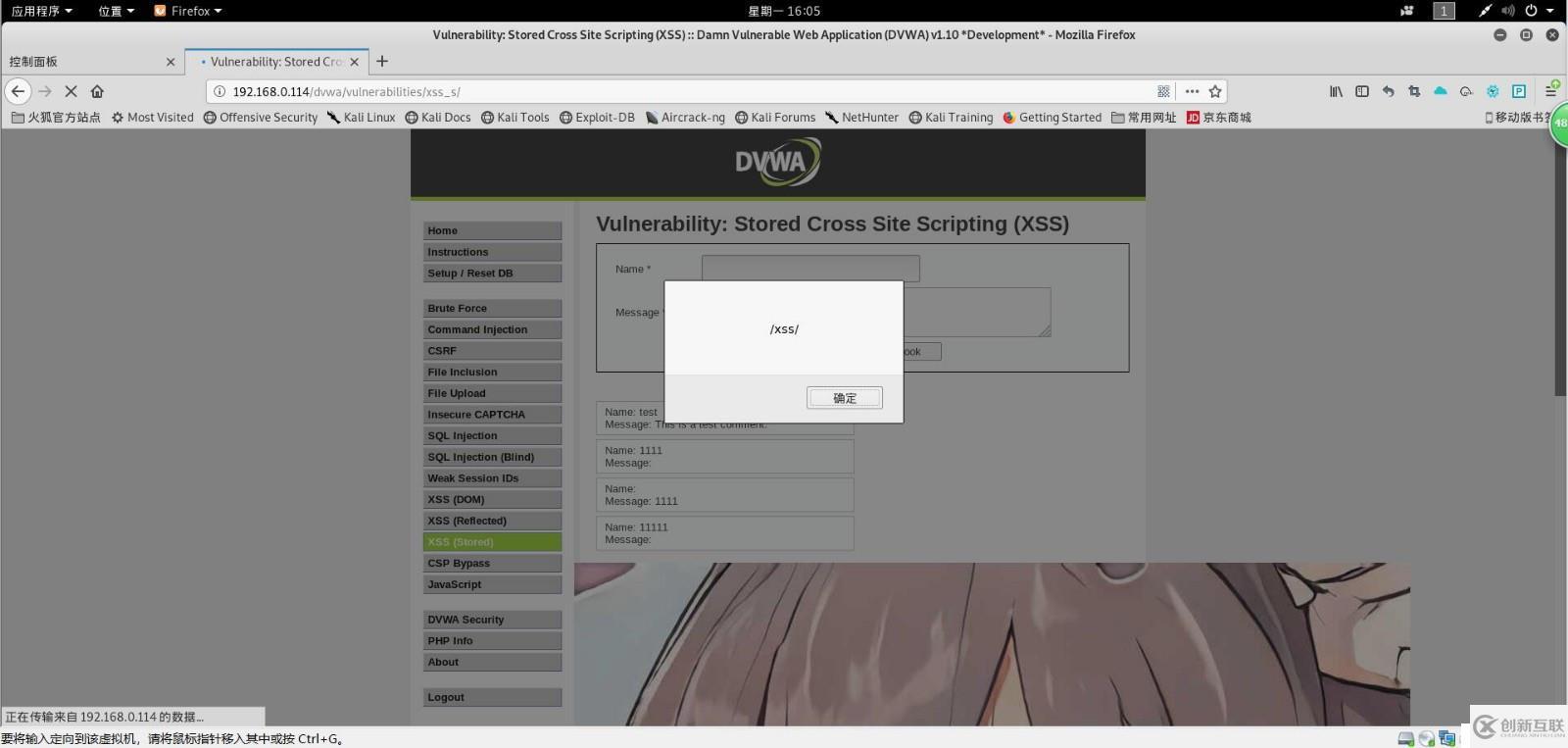Click the 确定 button in the alert dialog

(844, 398)
